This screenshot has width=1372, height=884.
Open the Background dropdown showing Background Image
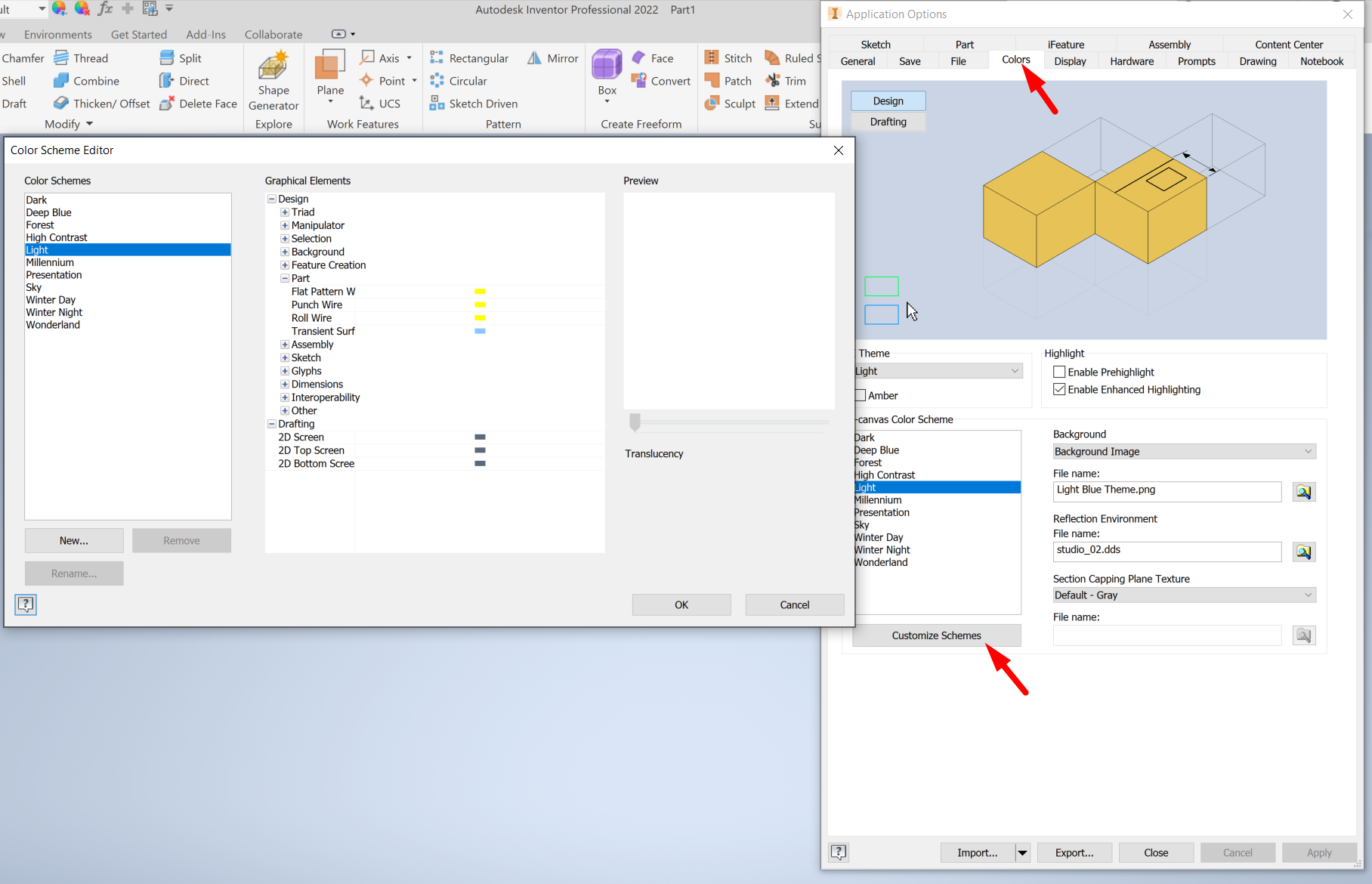click(x=1183, y=451)
